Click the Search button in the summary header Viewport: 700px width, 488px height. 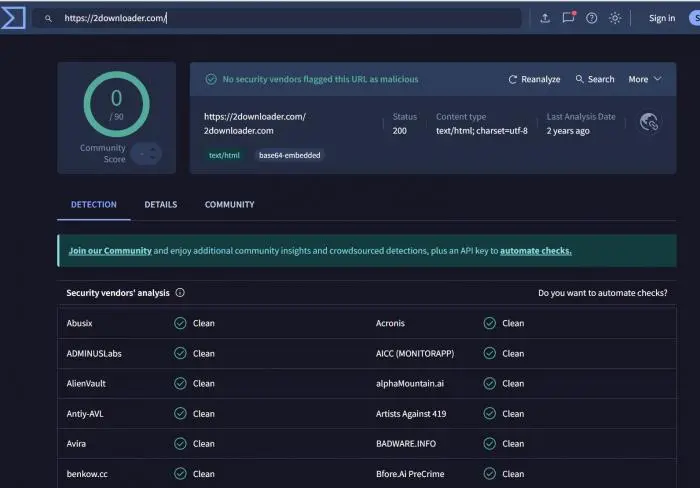[x=595, y=79]
